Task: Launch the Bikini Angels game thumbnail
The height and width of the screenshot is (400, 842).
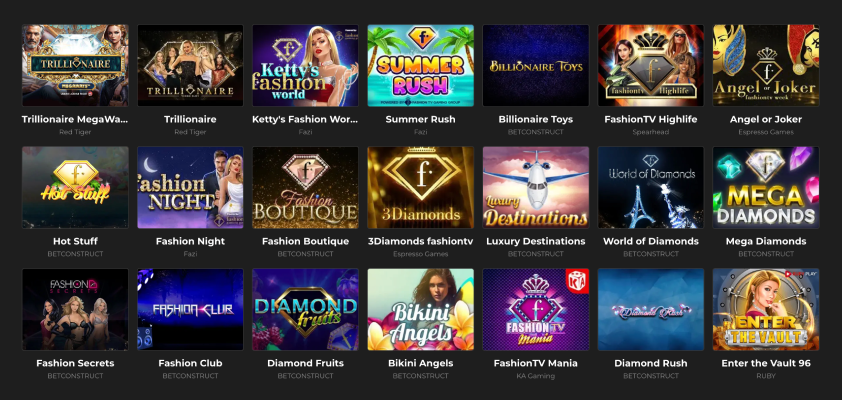Action: 420,309
